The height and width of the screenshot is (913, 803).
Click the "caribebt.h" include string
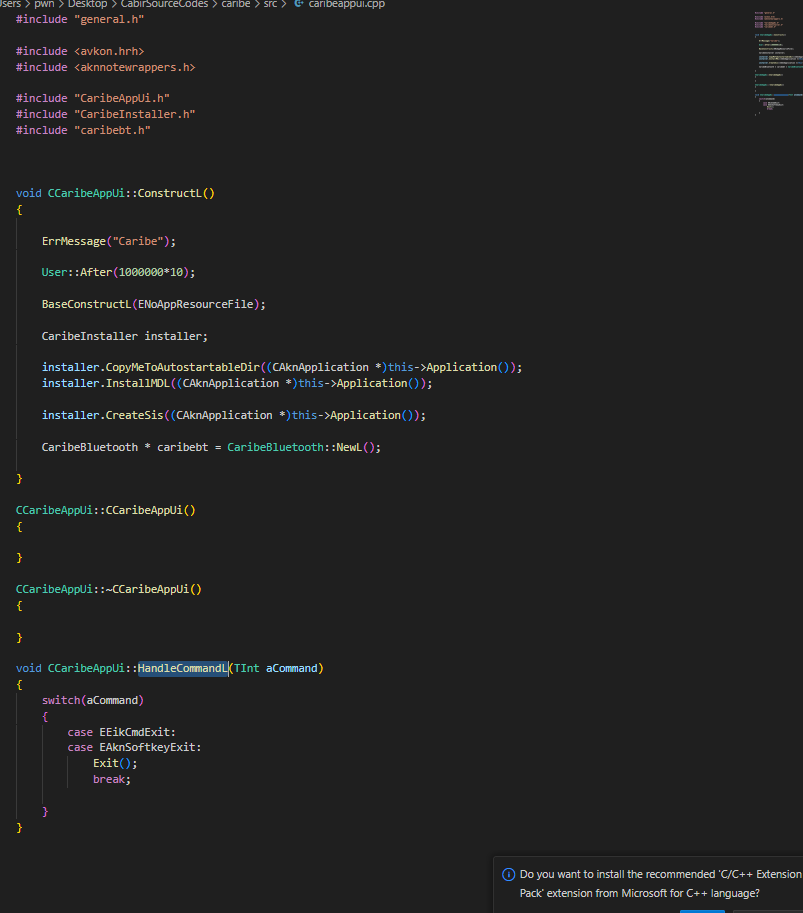[112, 130]
